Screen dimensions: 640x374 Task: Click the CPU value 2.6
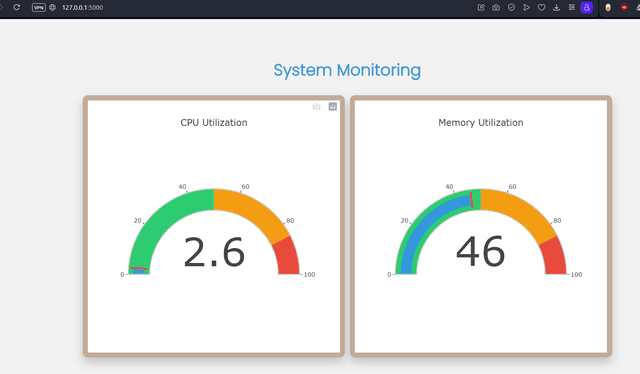click(214, 252)
